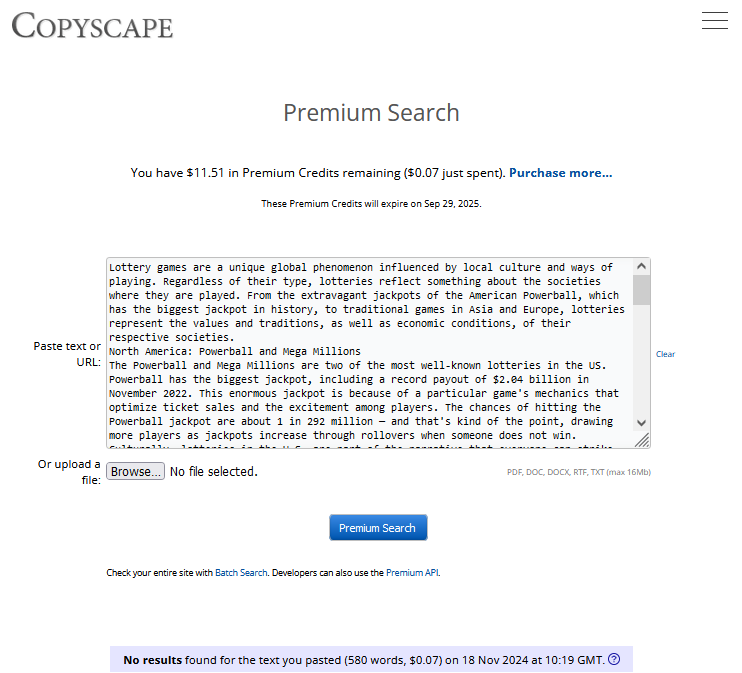The image size is (742, 673).
Task: Click Browse... to upload a file
Action: click(135, 471)
